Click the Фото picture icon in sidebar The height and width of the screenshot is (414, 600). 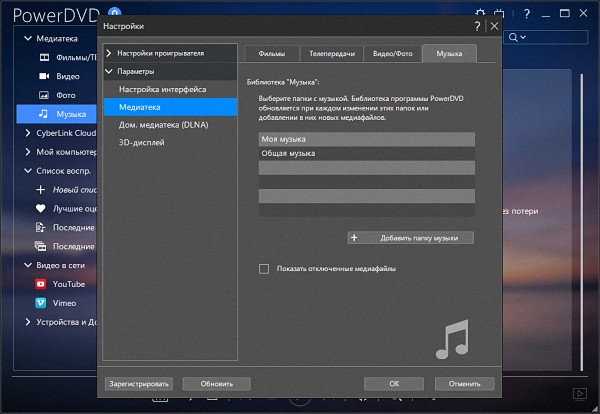[x=43, y=95]
